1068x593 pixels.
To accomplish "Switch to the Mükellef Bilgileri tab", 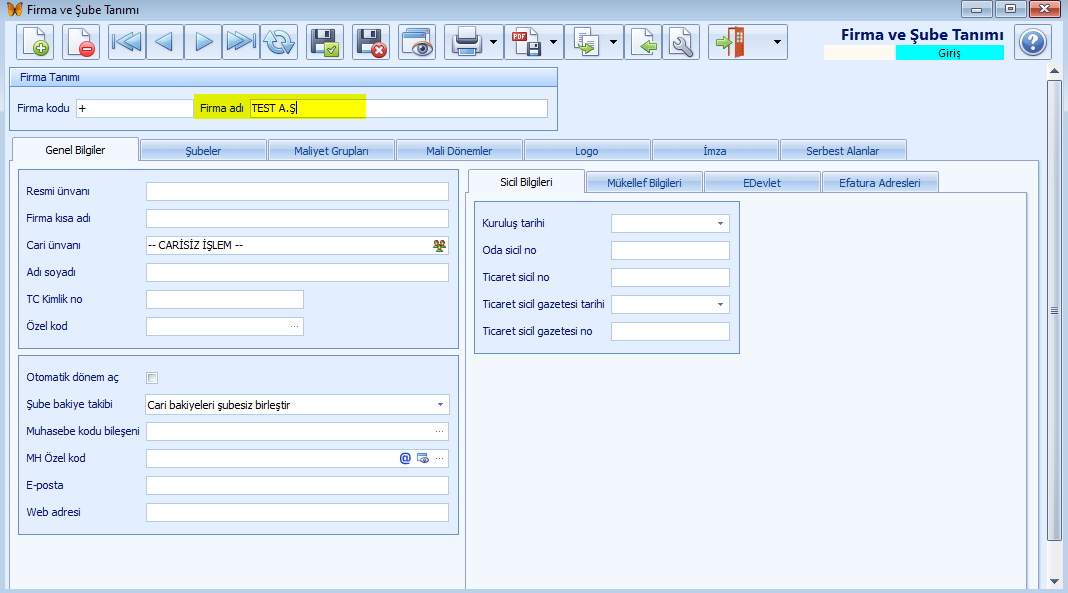I will 644,182.
